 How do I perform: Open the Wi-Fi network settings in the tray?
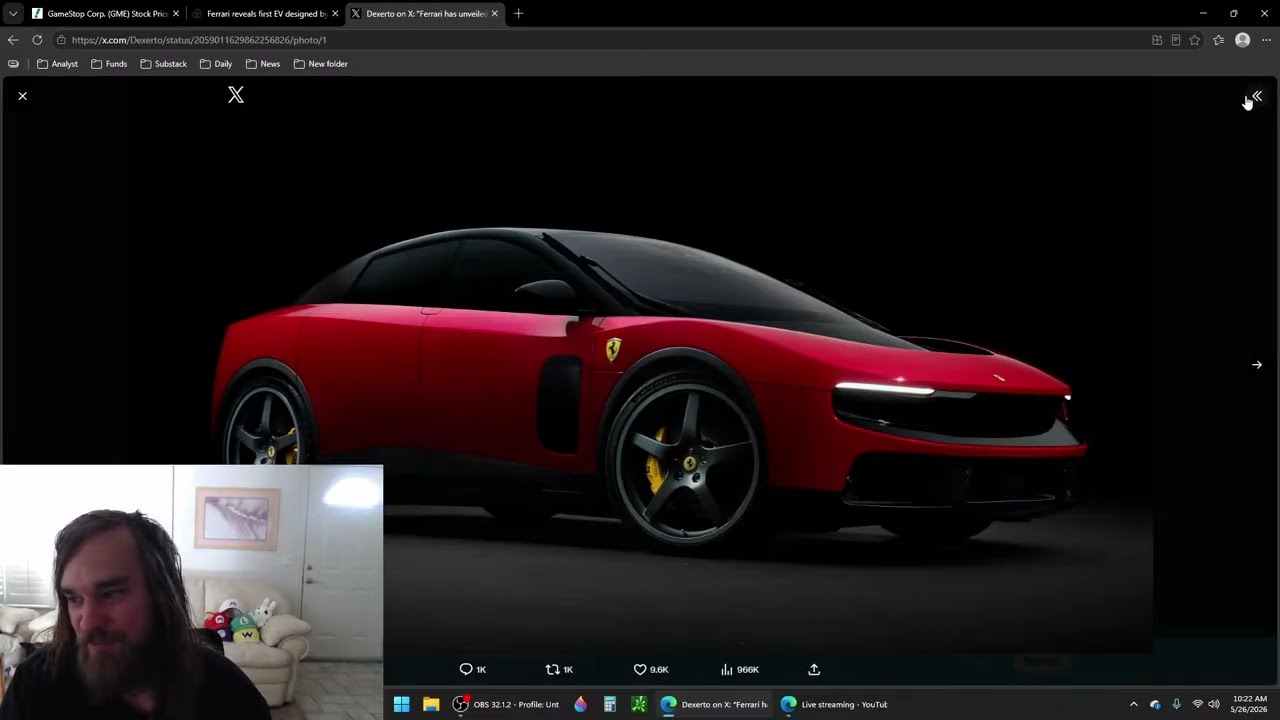tap(1197, 704)
